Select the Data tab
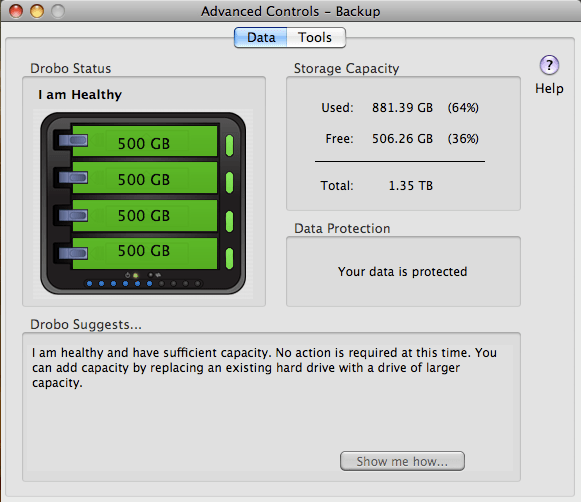The width and height of the screenshot is (581, 502). tap(261, 37)
